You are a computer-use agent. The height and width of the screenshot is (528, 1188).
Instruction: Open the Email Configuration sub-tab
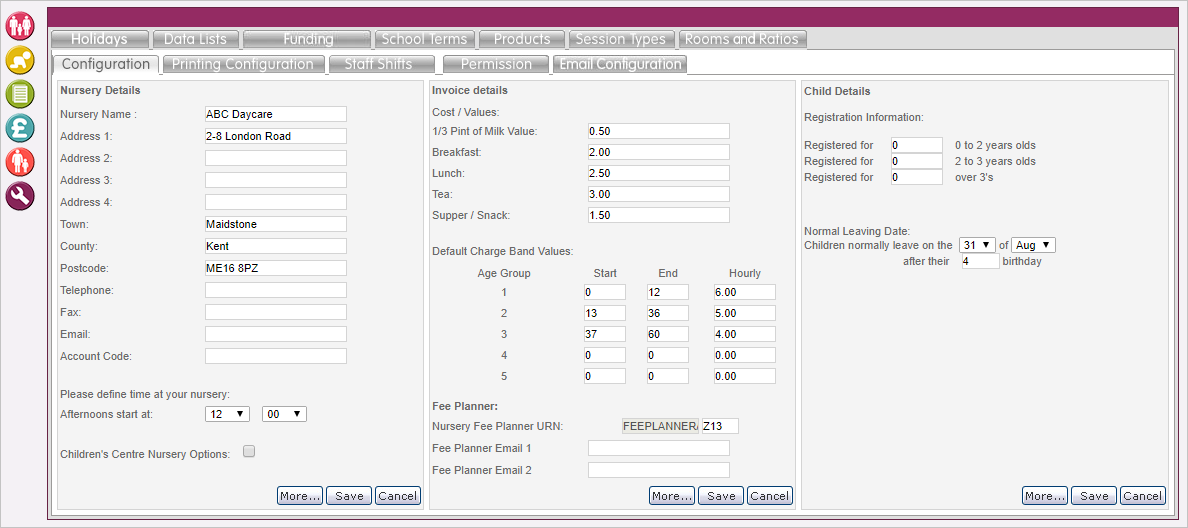point(620,64)
